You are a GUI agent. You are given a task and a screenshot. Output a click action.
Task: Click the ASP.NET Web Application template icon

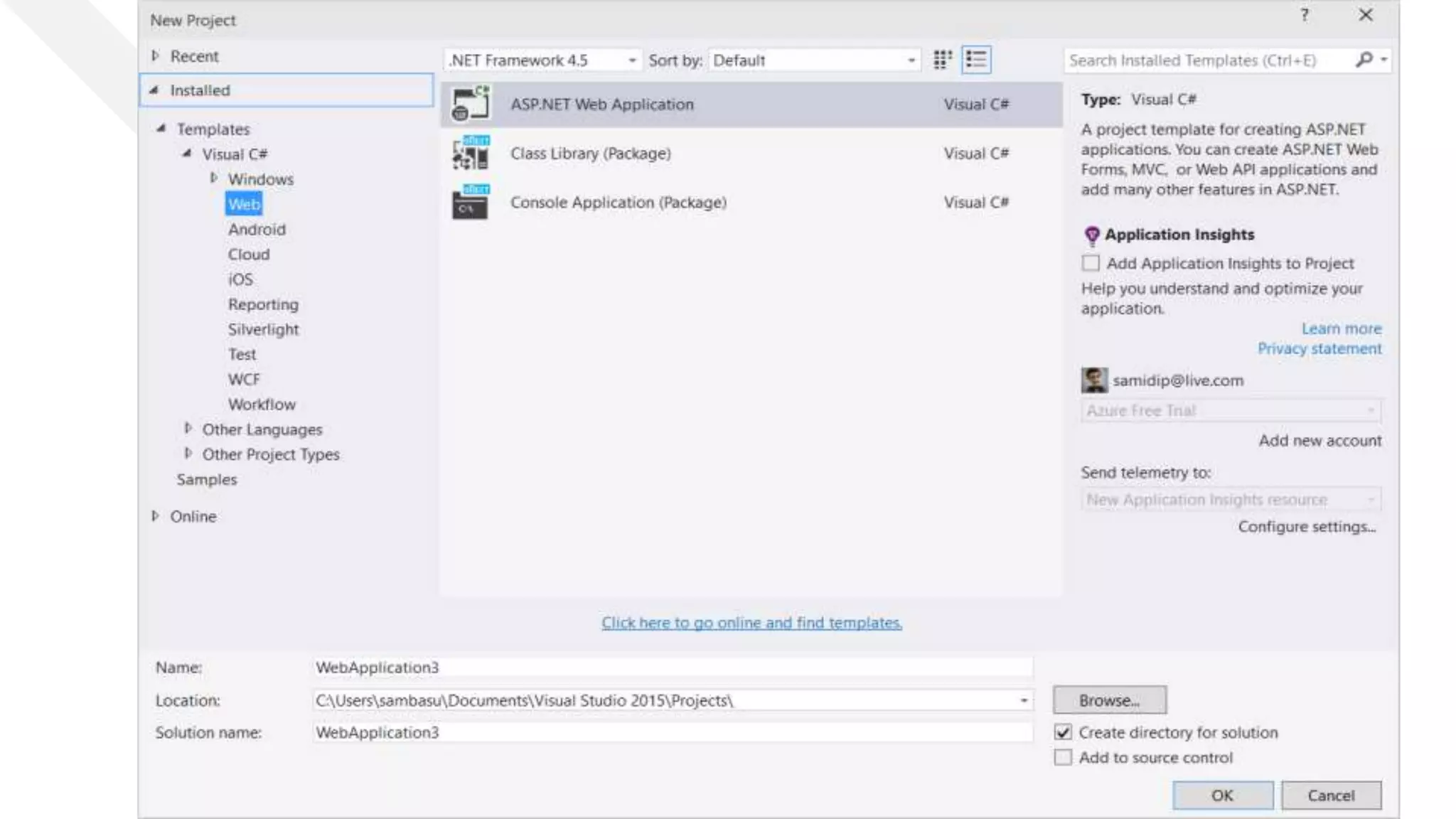471,104
